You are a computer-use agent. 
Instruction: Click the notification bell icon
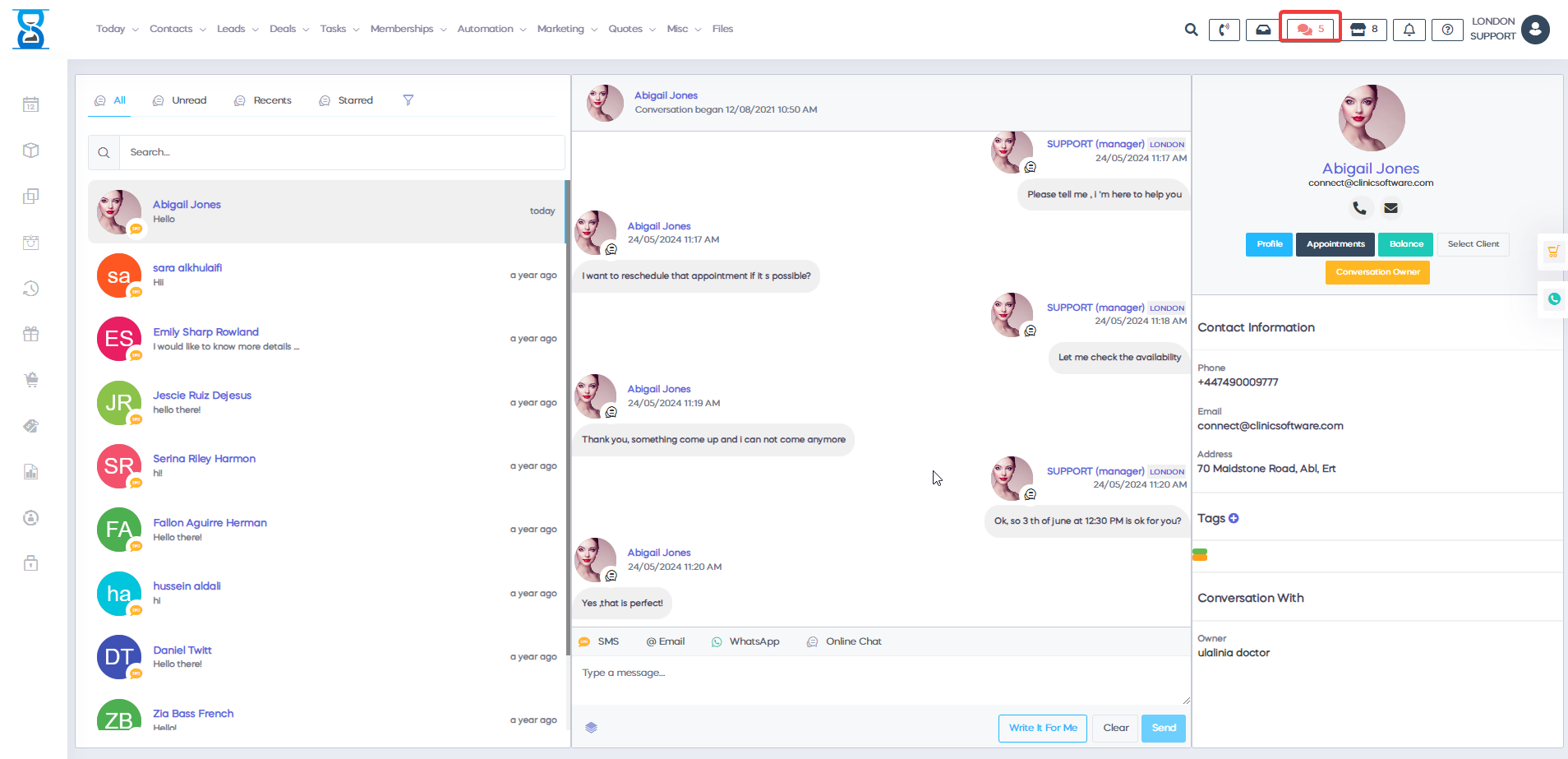[x=1409, y=30]
